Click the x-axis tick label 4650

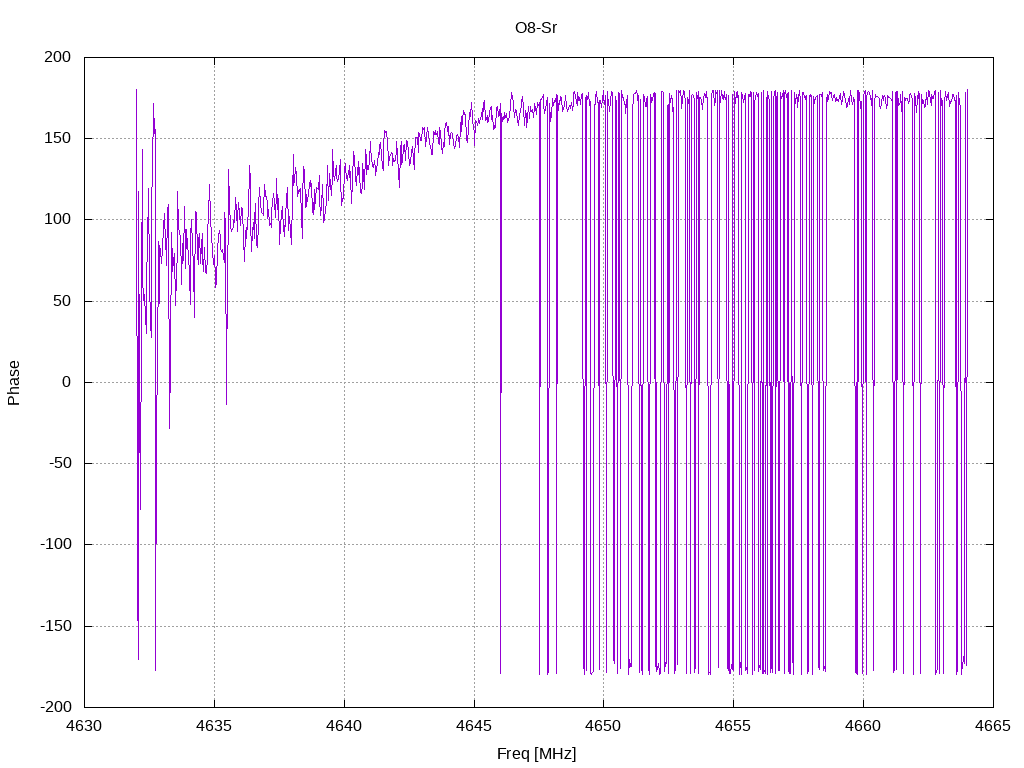pos(603,726)
